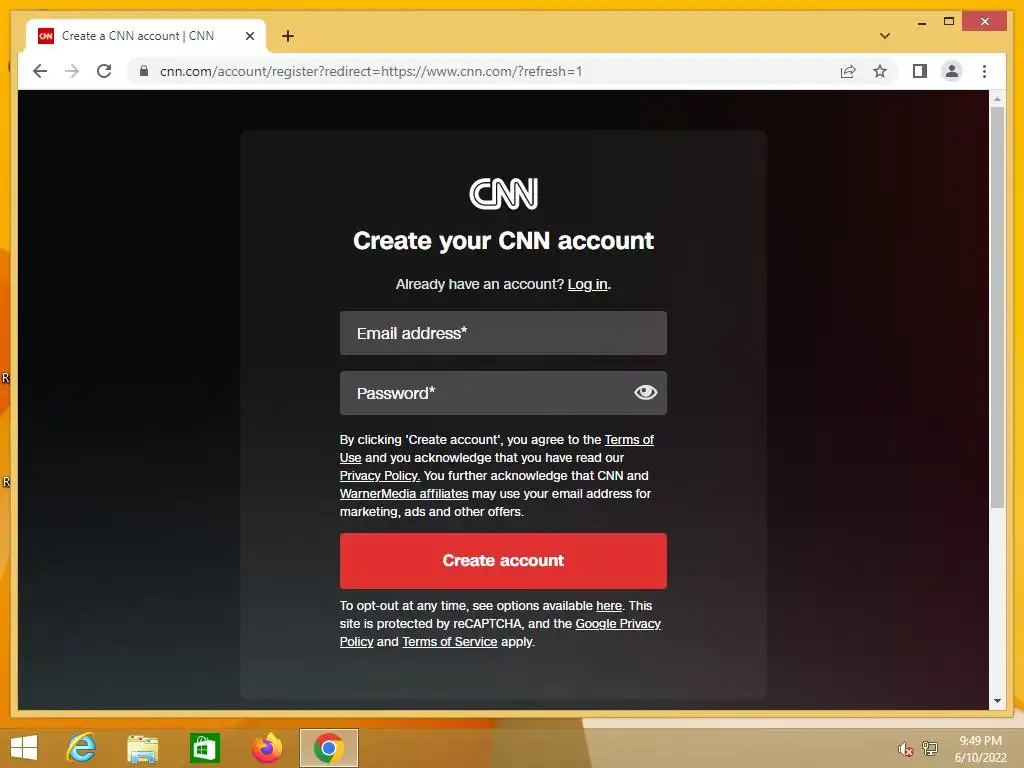Screen dimensions: 1024x768
Task: Click the scrollbar up arrow
Action: click(x=997, y=99)
